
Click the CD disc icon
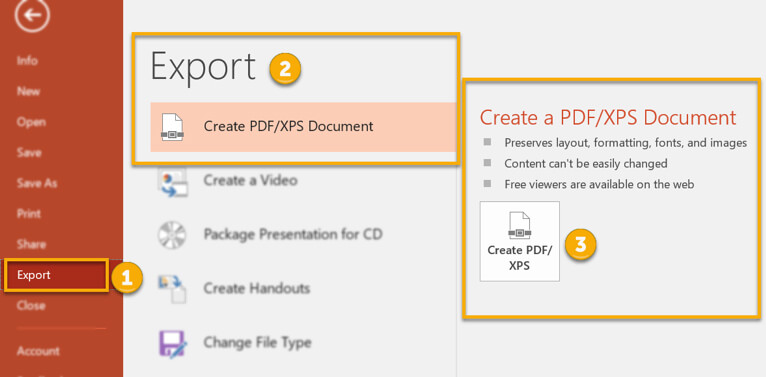click(x=172, y=235)
